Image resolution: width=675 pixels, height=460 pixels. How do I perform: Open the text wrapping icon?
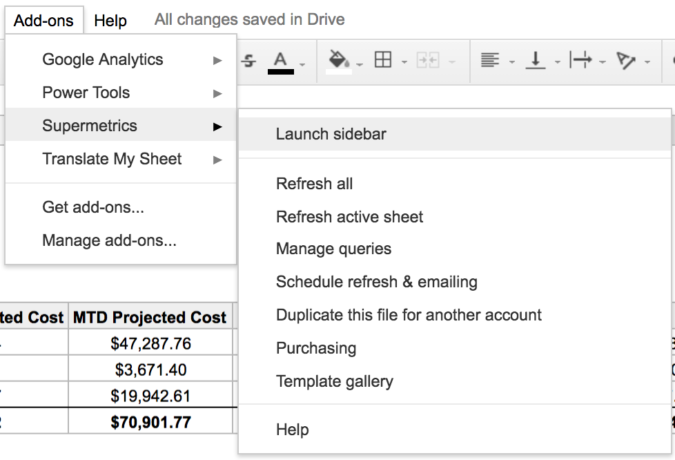(x=580, y=60)
